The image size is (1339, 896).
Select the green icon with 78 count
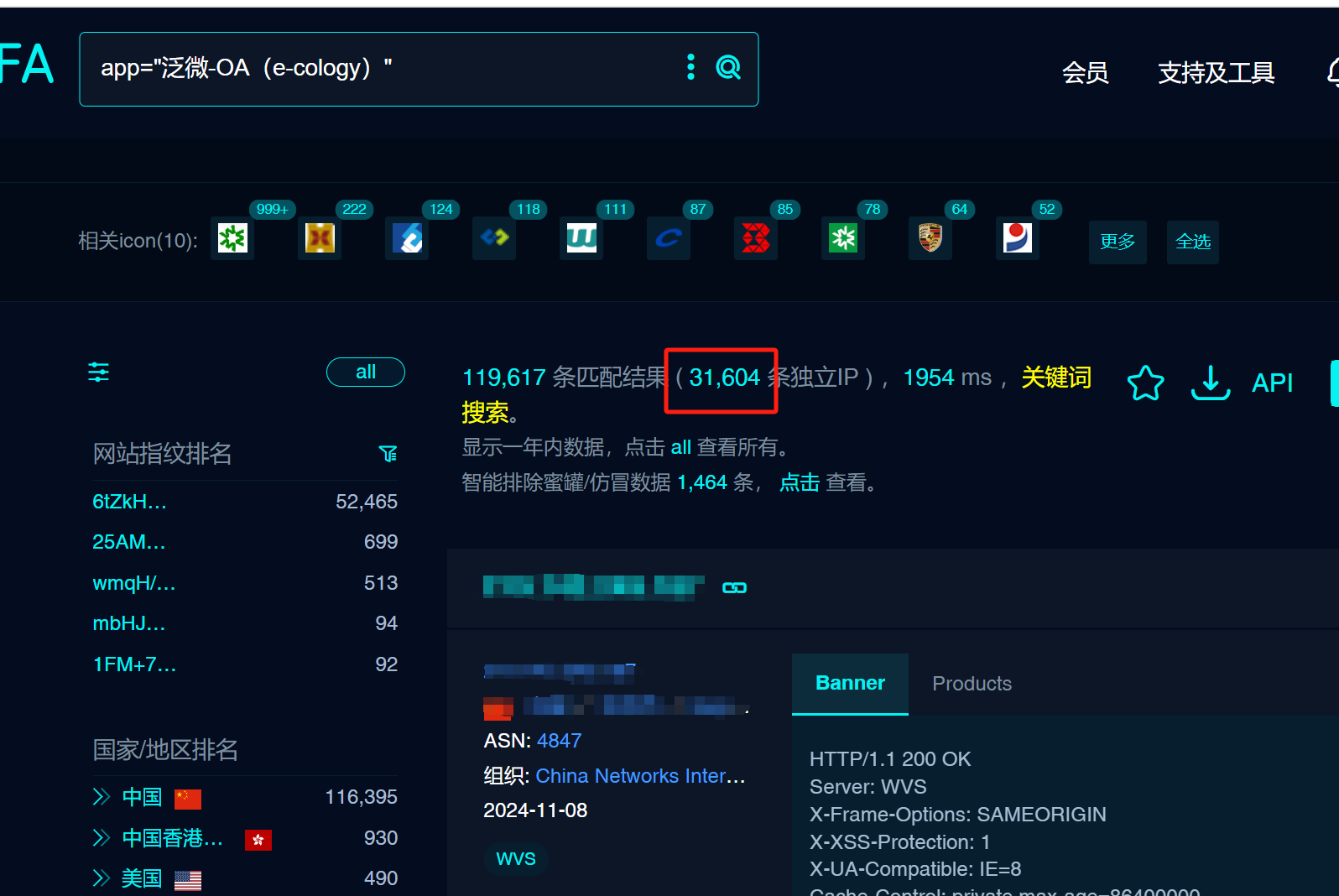(x=843, y=238)
